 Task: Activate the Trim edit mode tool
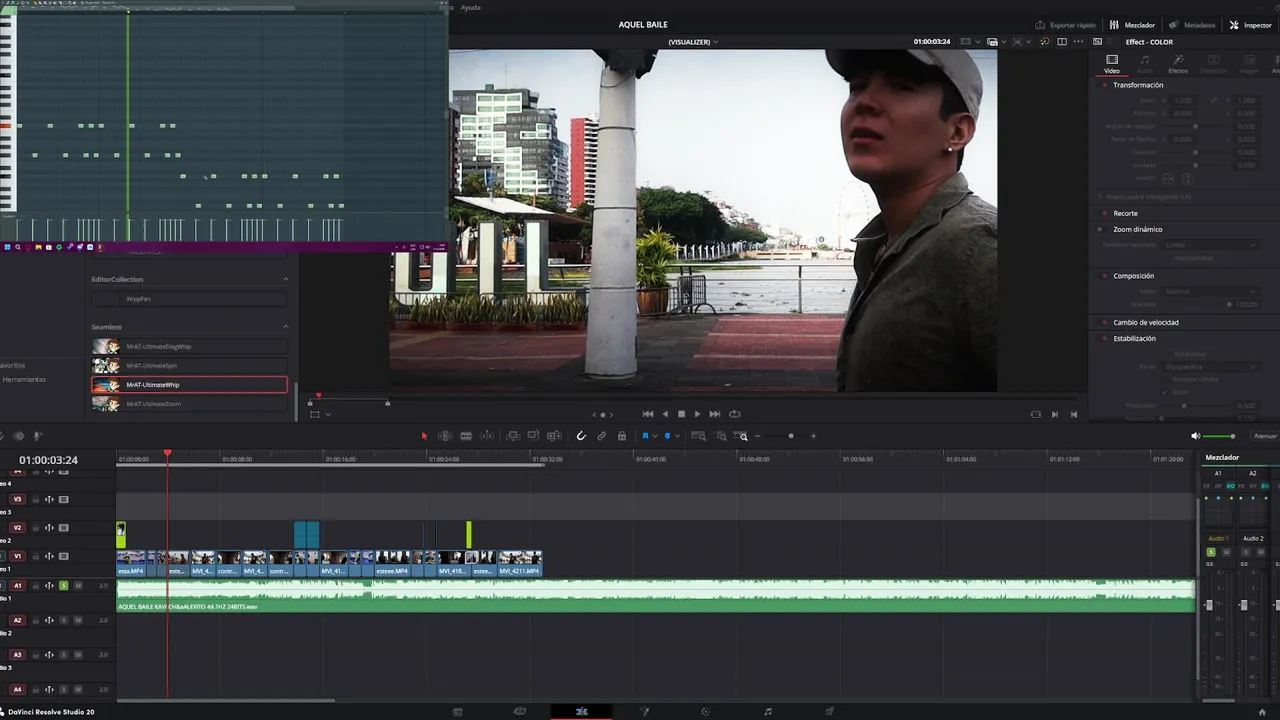point(445,436)
